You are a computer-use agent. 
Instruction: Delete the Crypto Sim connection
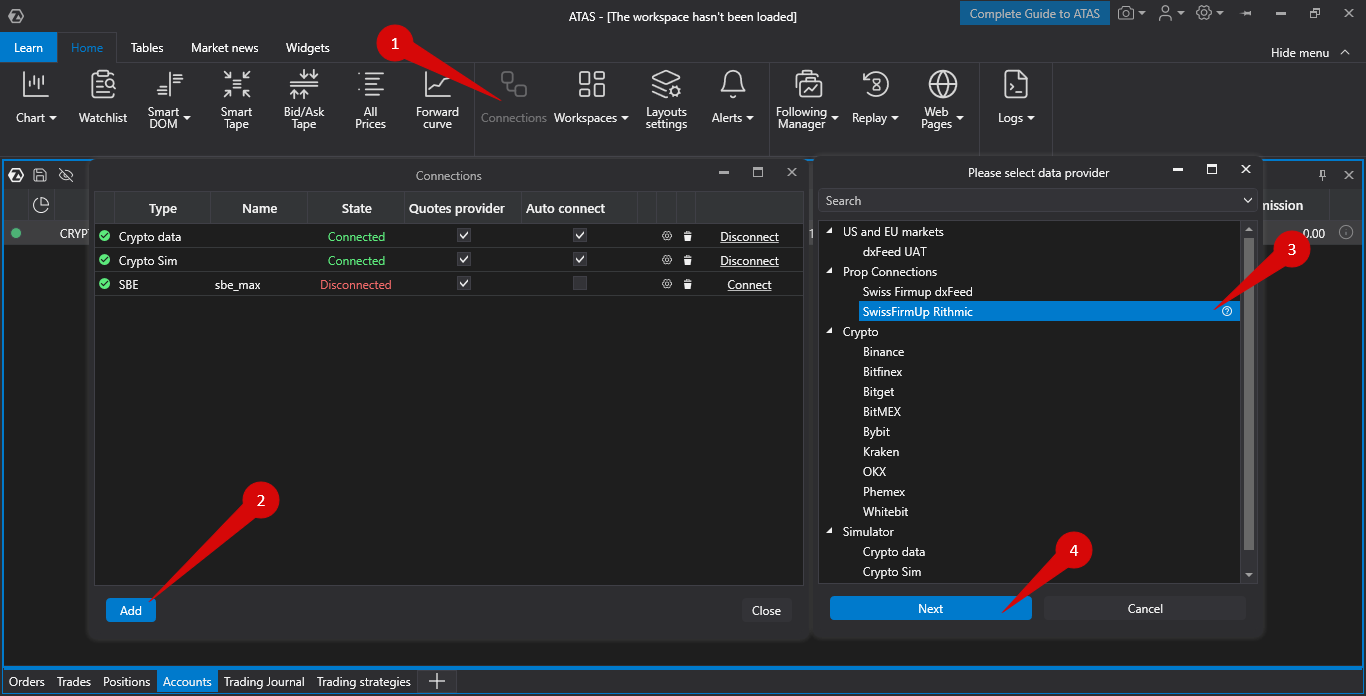click(x=687, y=260)
